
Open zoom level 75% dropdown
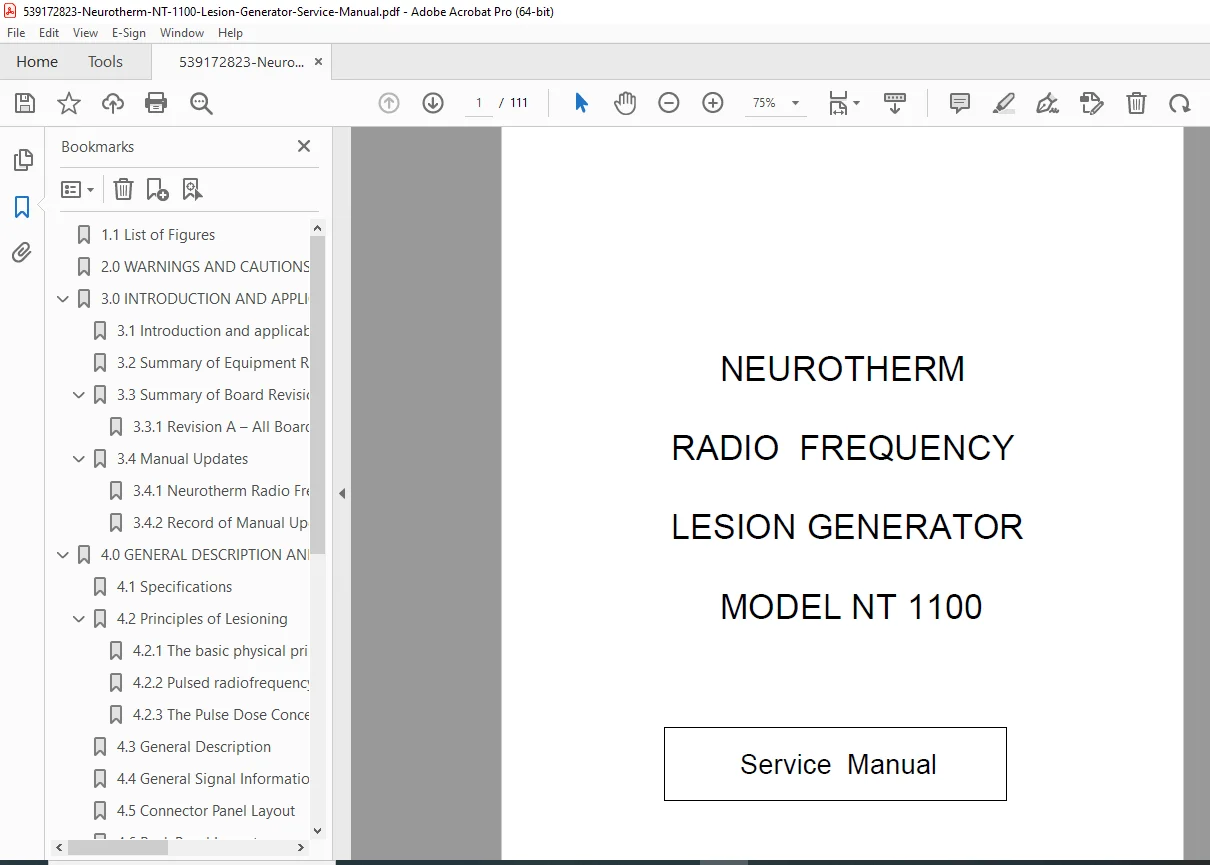tap(796, 103)
